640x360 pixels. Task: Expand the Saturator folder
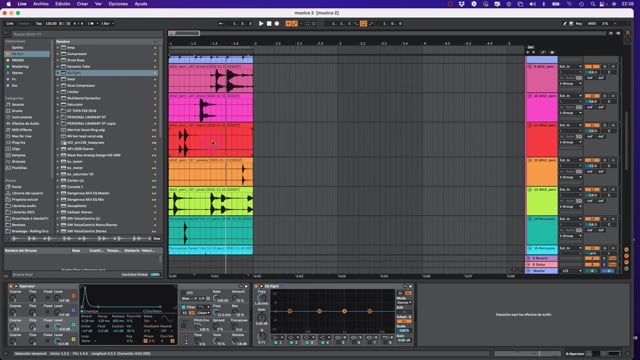click(x=58, y=104)
